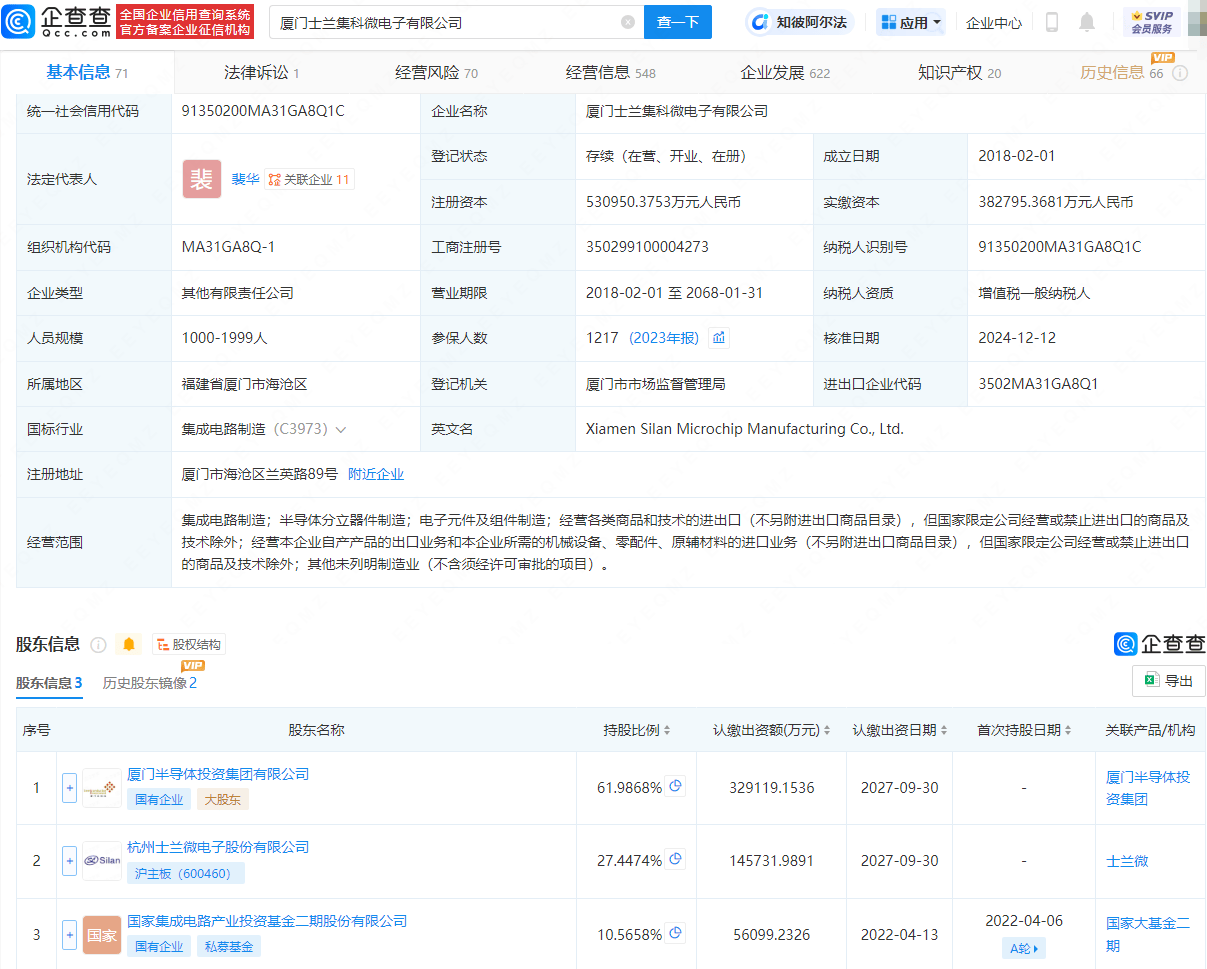Expand the 杭州士兰微电子股份有限公司 shareholder row

[69, 861]
